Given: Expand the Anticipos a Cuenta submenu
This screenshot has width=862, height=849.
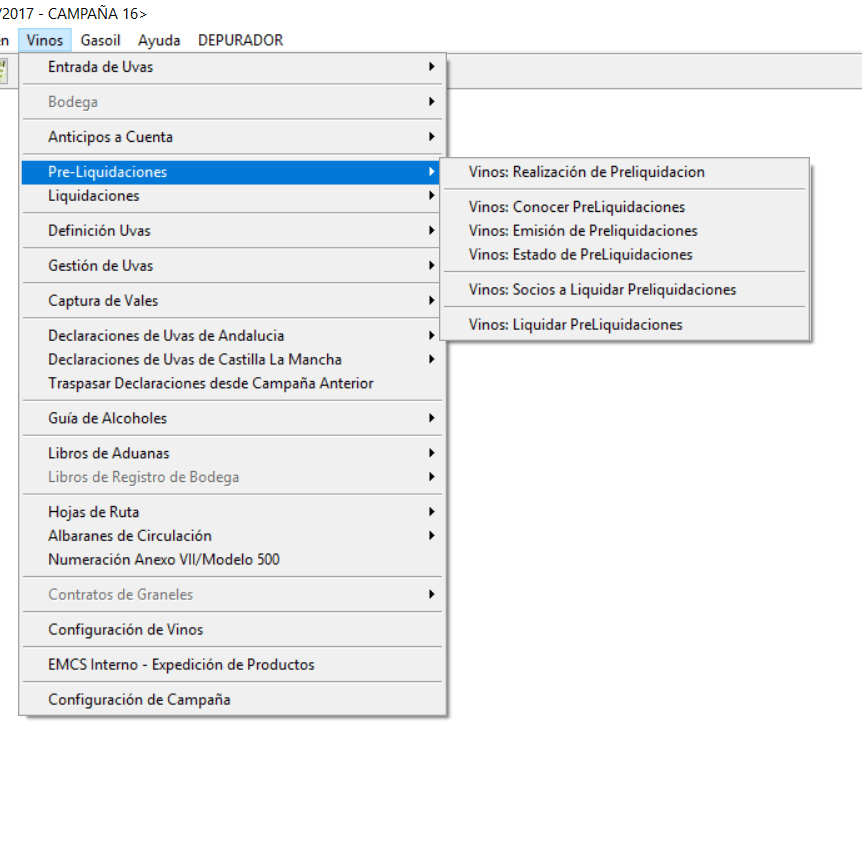Looking at the screenshot, I should (110, 137).
